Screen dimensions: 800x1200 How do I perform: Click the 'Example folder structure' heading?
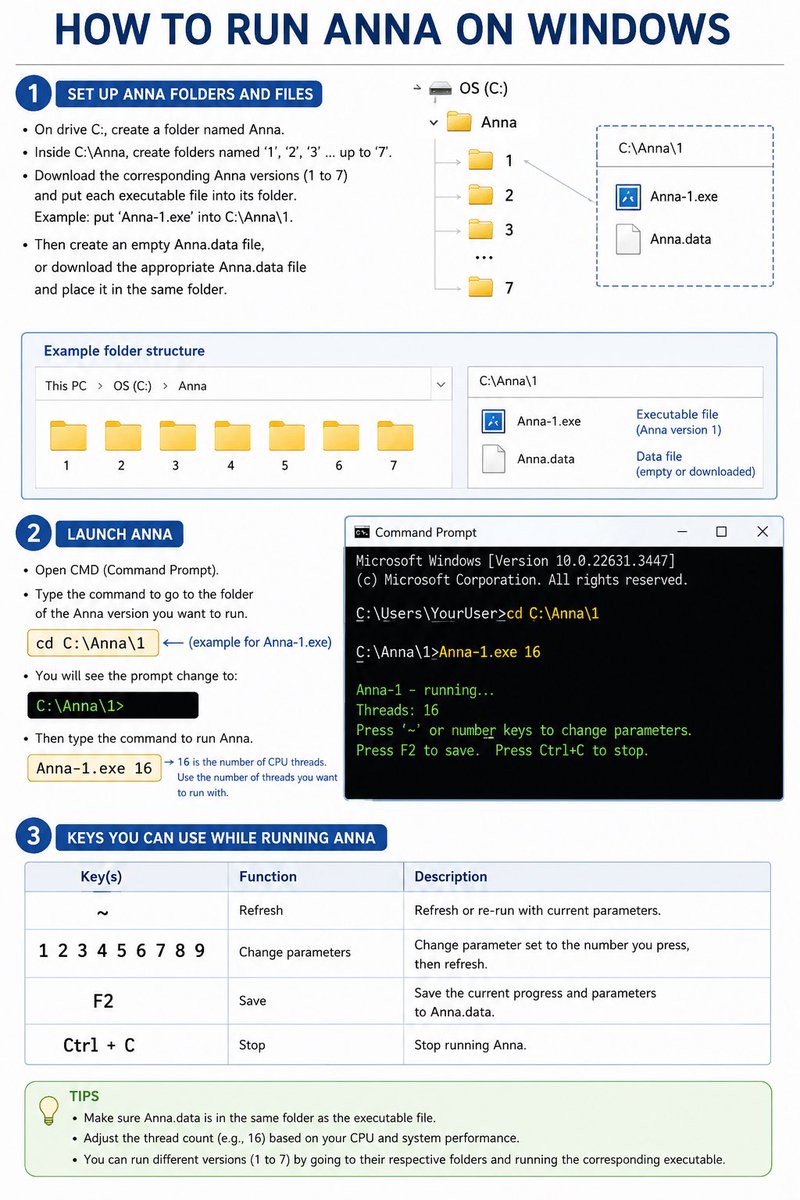(x=124, y=351)
